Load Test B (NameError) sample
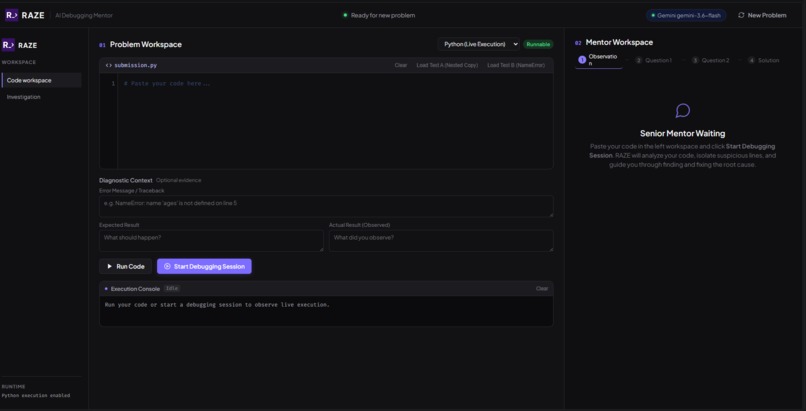806x411 pixels. click(516, 65)
